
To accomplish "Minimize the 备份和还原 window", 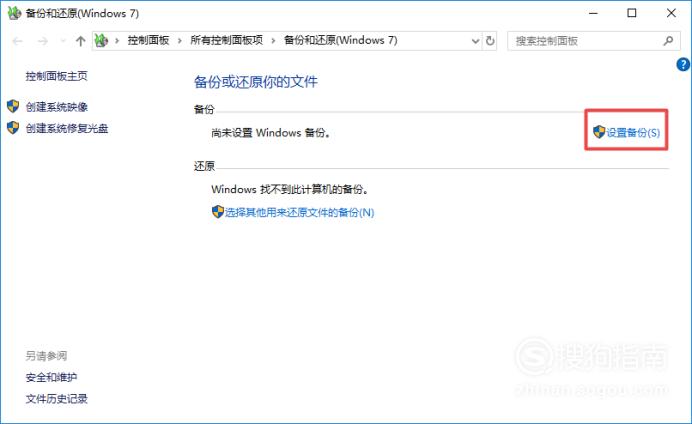I will pyautogui.click(x=593, y=13).
